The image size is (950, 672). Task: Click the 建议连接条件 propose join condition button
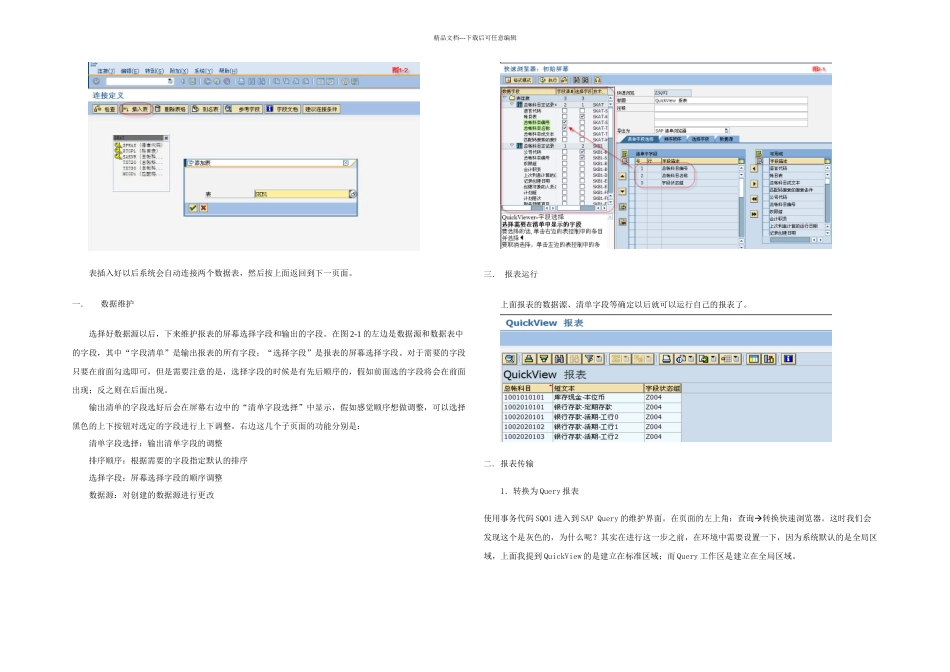click(321, 109)
